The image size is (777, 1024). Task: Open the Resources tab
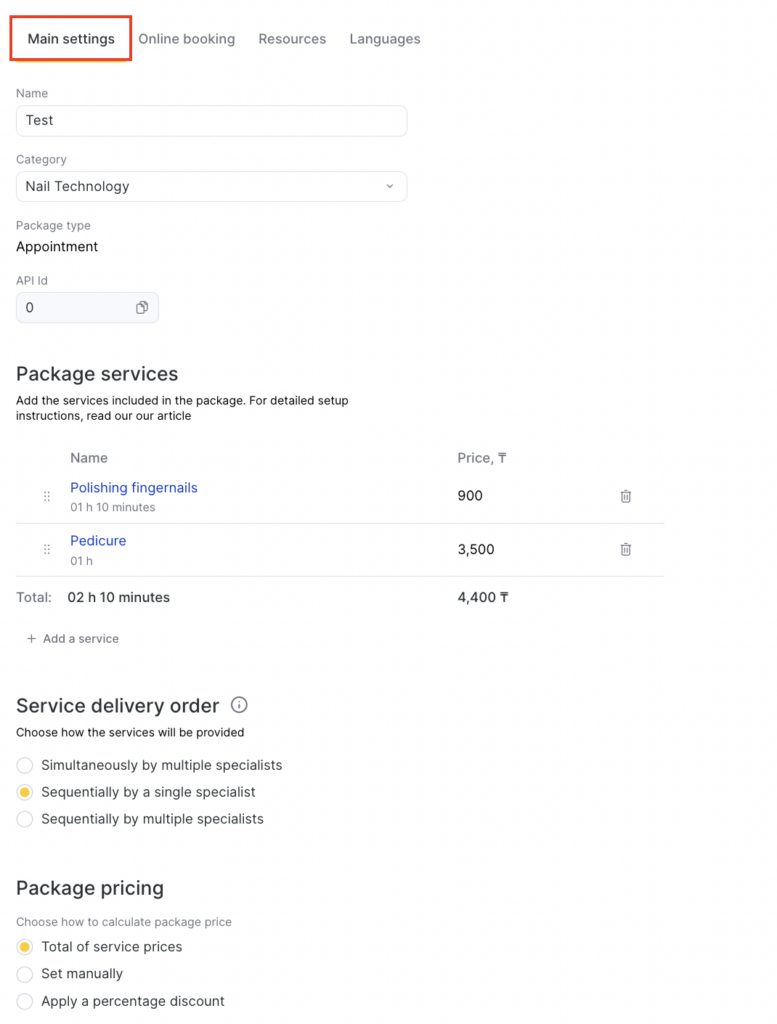292,39
